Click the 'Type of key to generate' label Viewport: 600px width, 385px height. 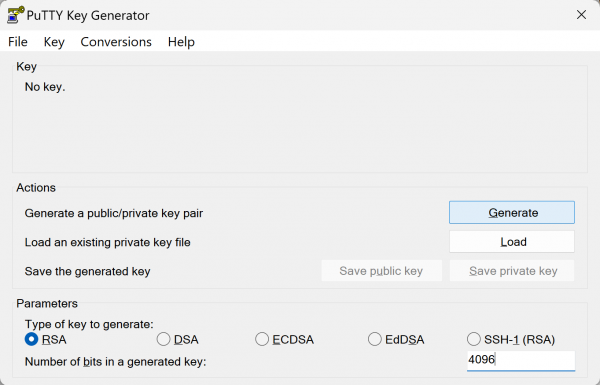89,324
